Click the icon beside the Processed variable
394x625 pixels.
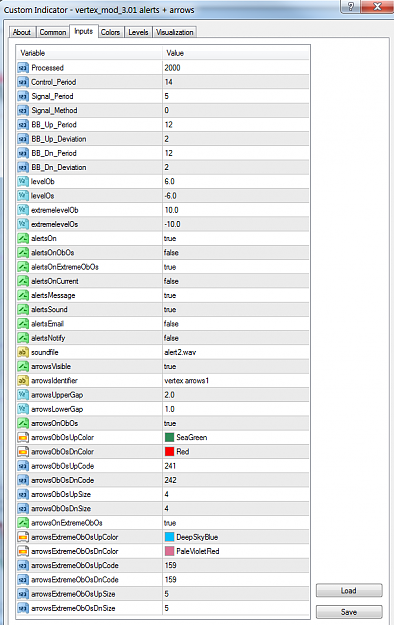[23, 68]
